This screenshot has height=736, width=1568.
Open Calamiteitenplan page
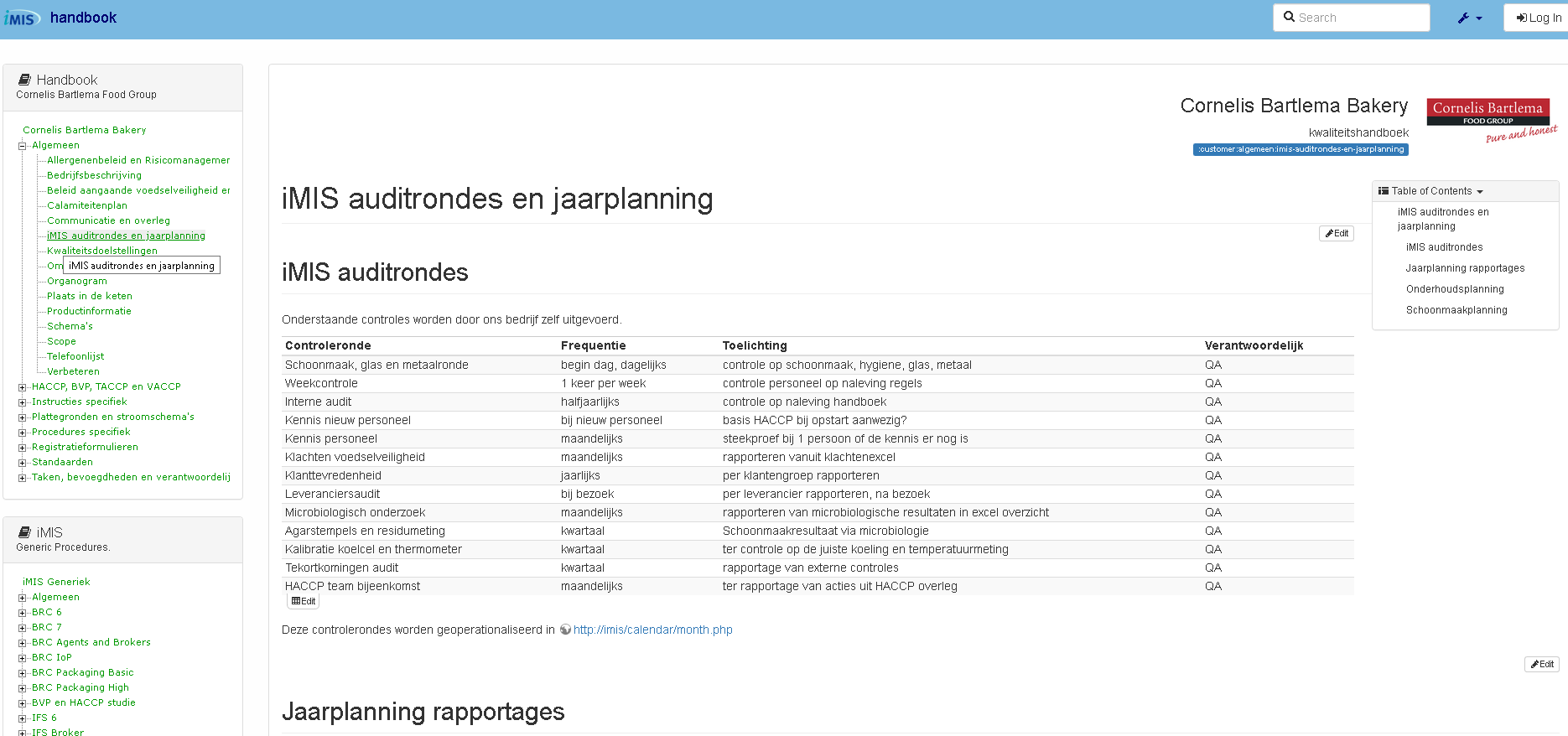click(87, 205)
